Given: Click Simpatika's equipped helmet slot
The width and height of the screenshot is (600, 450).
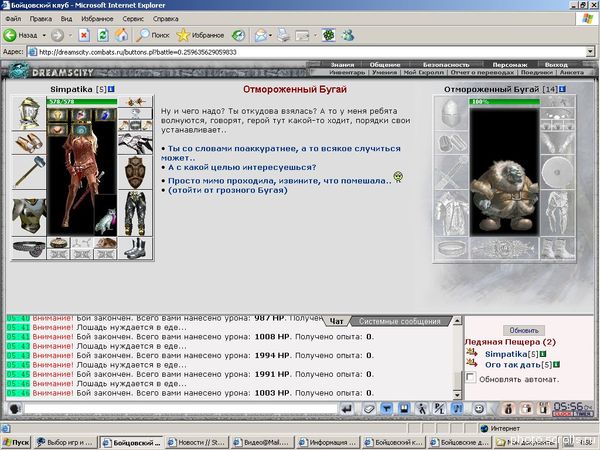Looking at the screenshot, I should (29, 113).
